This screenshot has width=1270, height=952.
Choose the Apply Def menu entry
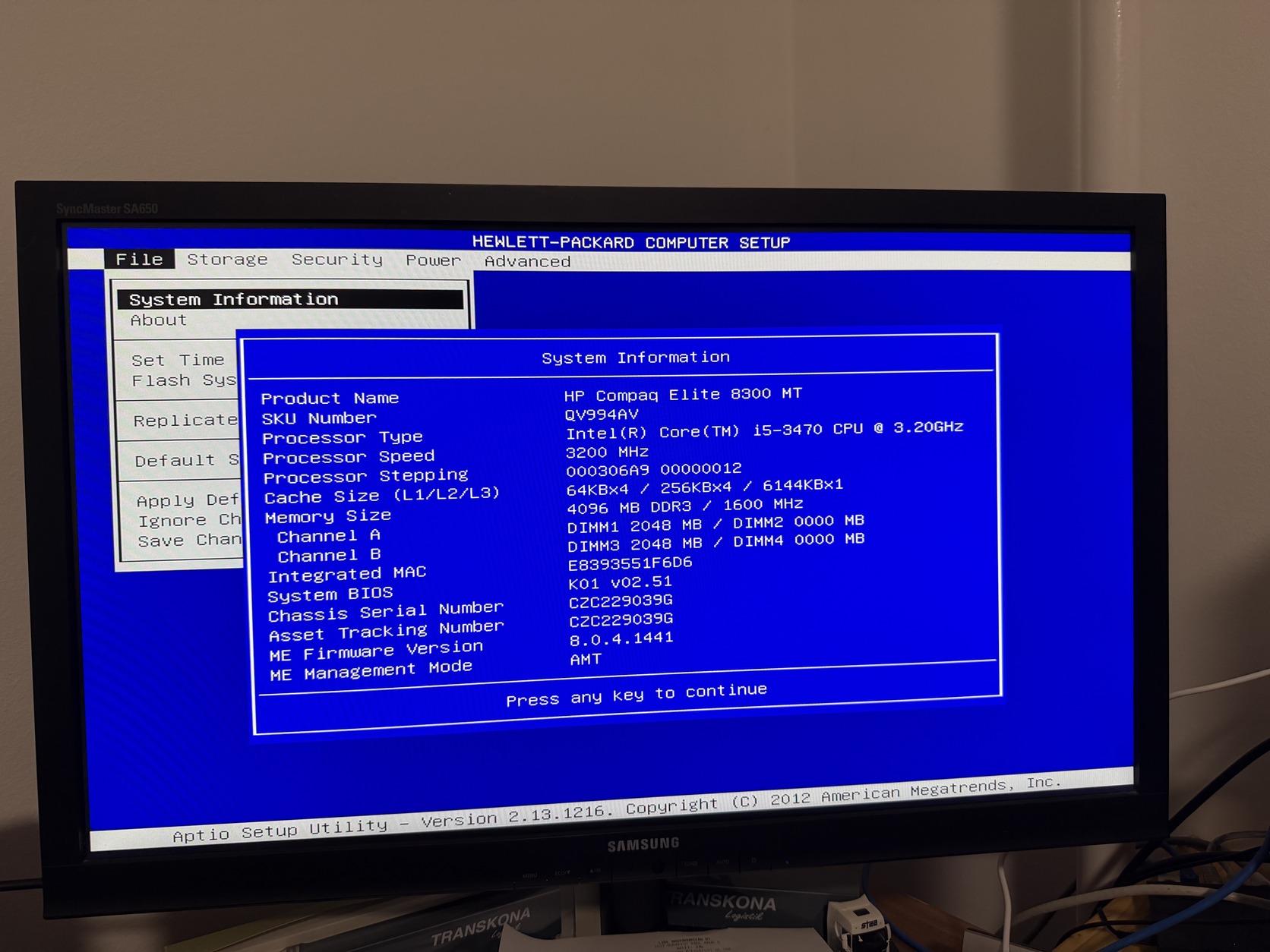point(188,500)
